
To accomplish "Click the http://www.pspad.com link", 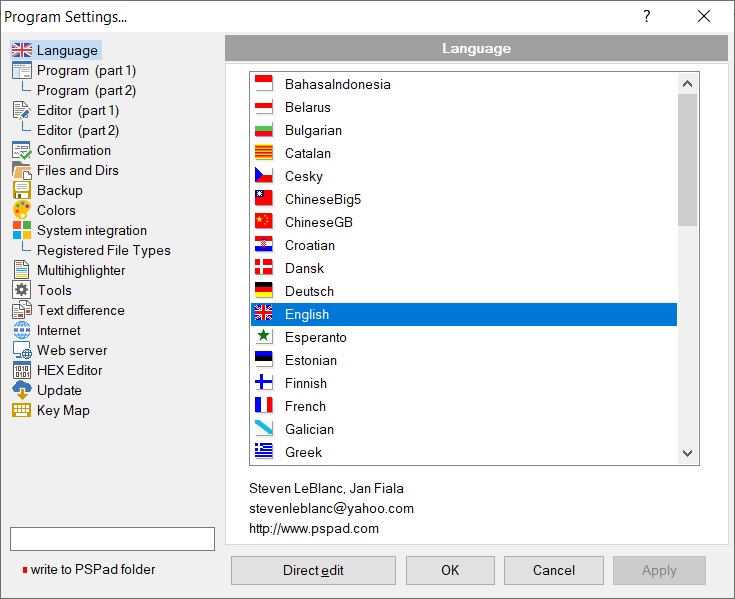I will [314, 529].
